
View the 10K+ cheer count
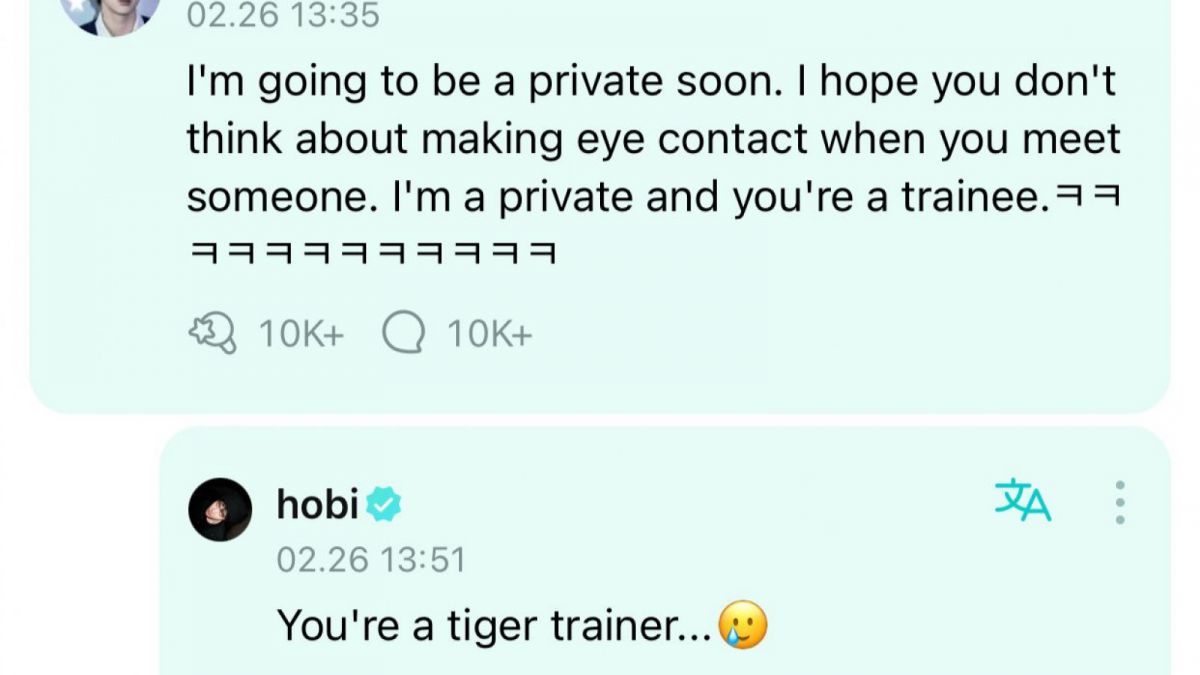pyautogui.click(x=300, y=331)
